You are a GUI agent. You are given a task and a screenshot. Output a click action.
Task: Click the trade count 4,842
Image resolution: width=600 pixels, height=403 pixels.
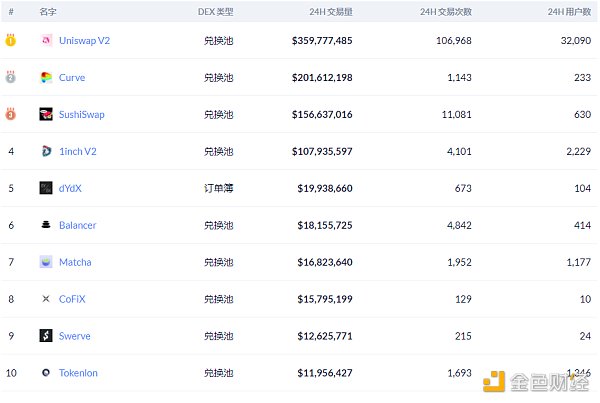tap(459, 225)
